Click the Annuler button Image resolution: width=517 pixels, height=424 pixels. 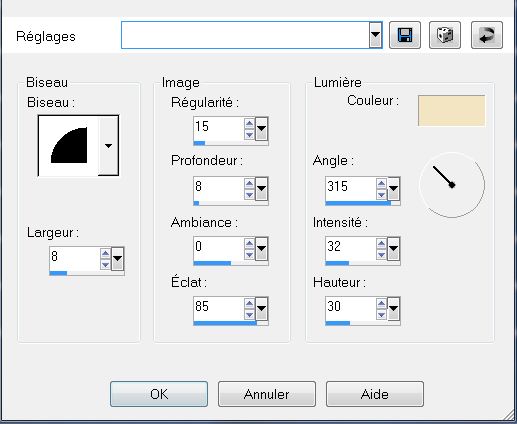pos(267,394)
